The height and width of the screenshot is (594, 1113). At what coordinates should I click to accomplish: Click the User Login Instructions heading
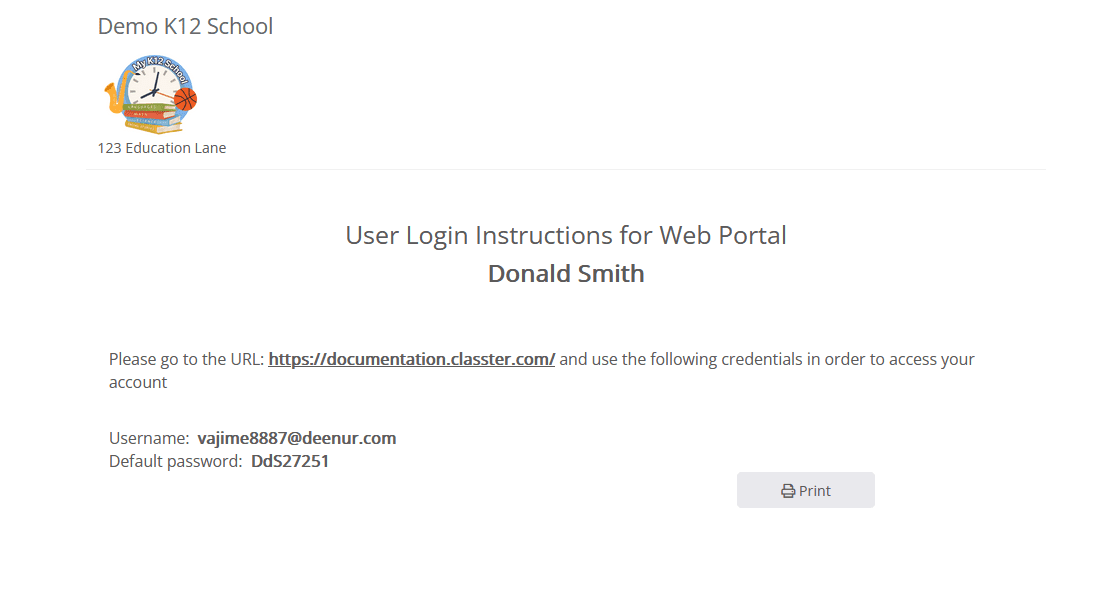click(x=566, y=235)
